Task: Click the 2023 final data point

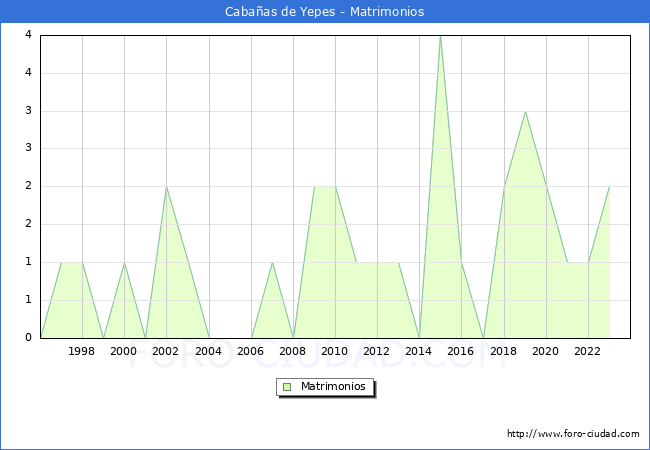Action: (x=609, y=187)
